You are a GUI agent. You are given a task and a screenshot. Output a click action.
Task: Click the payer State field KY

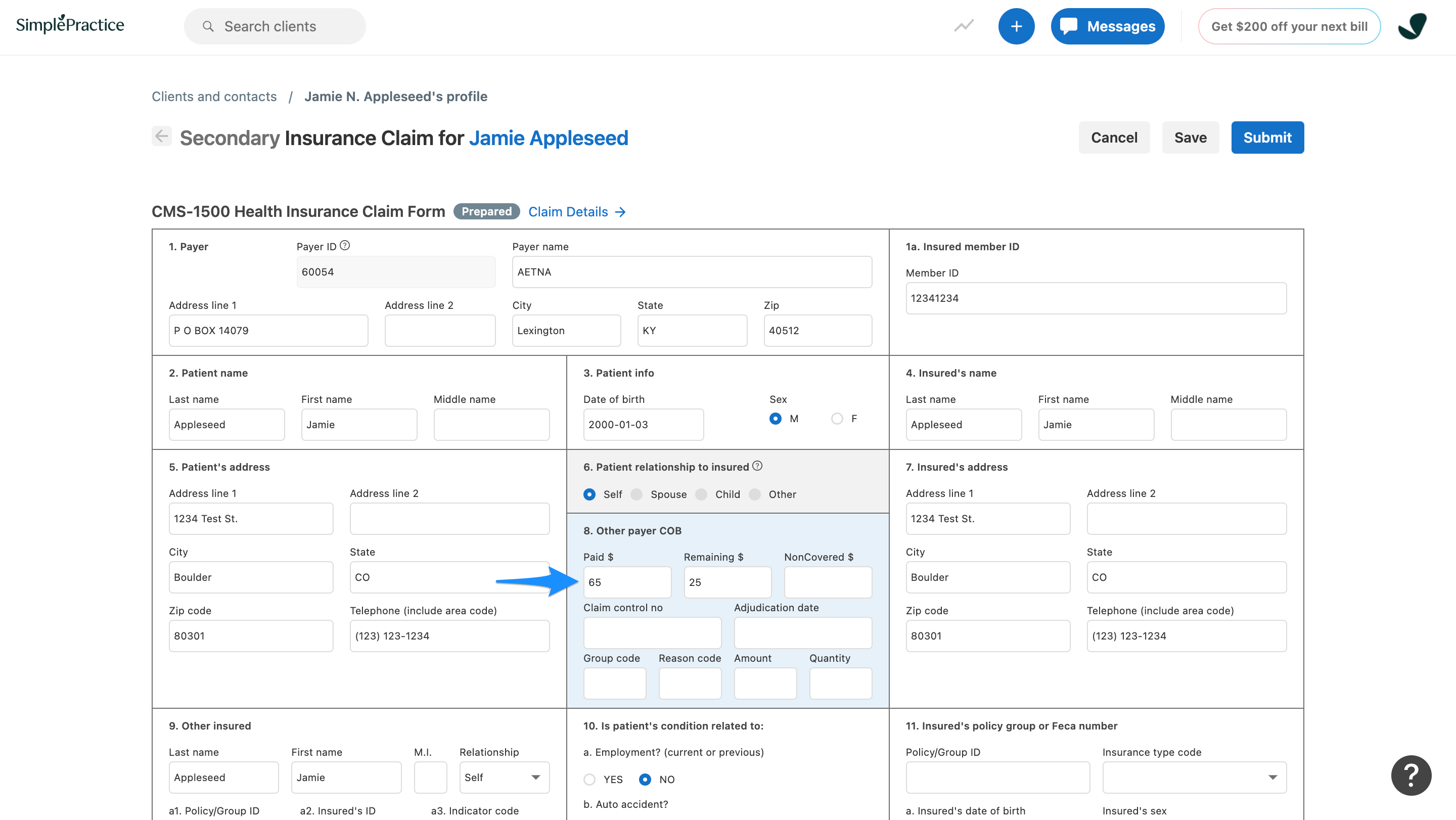tap(692, 331)
